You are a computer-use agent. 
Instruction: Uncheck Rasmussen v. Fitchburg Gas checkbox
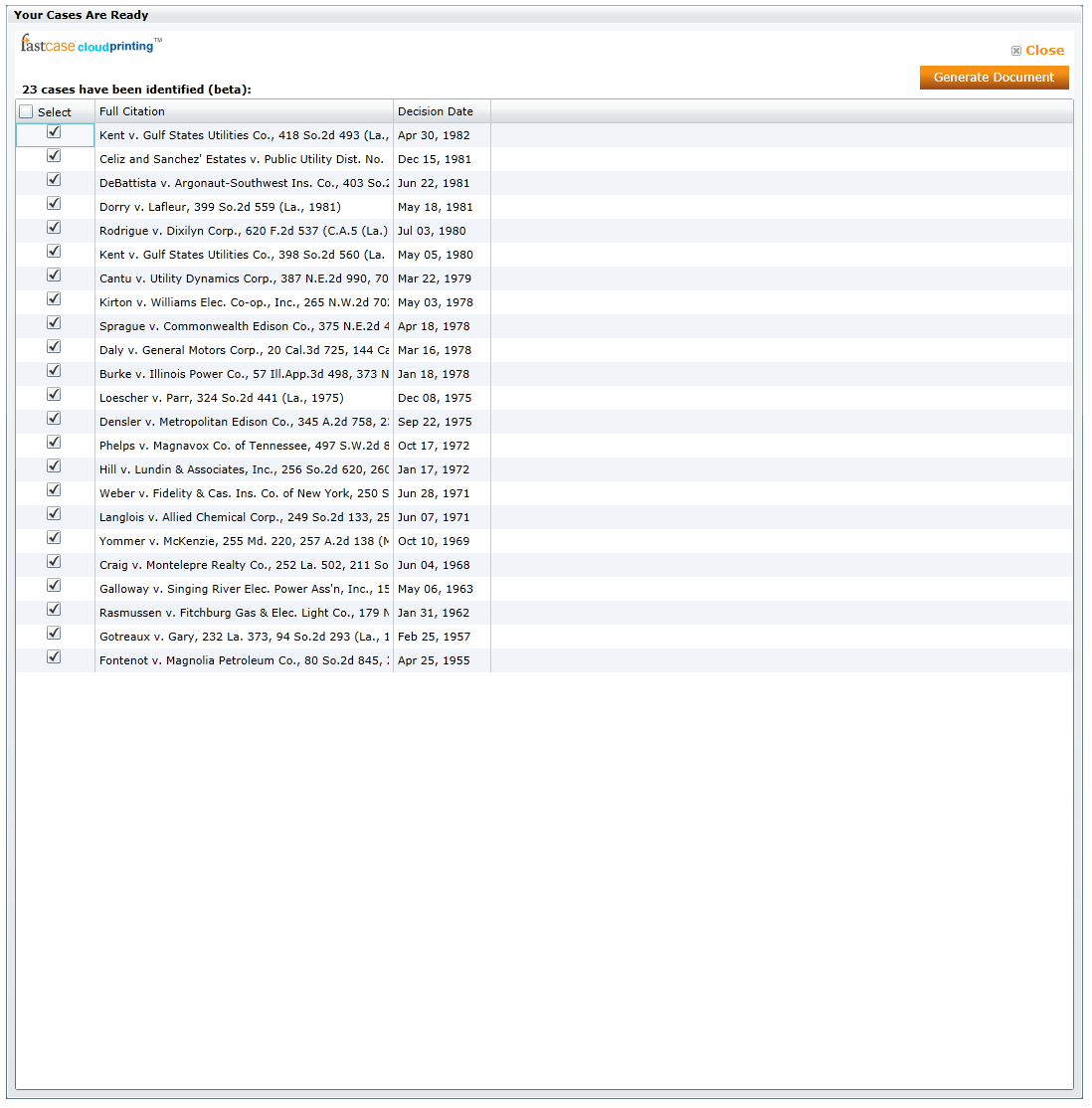click(54, 609)
